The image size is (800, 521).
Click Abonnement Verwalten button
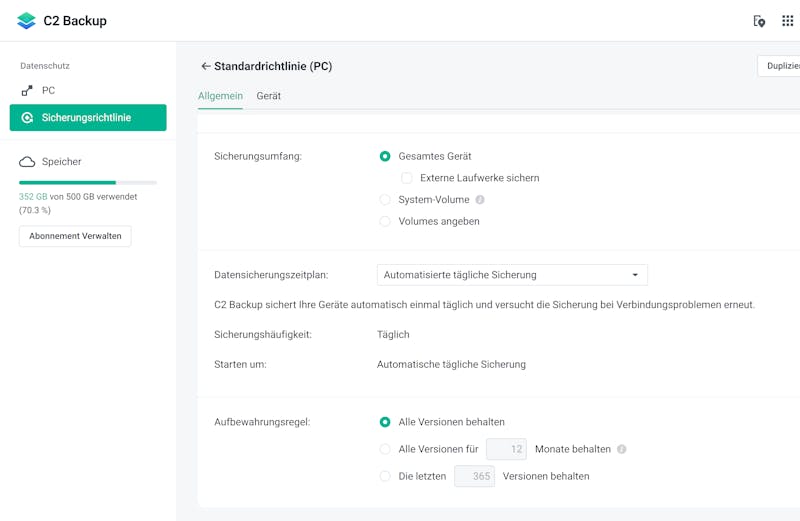click(75, 236)
